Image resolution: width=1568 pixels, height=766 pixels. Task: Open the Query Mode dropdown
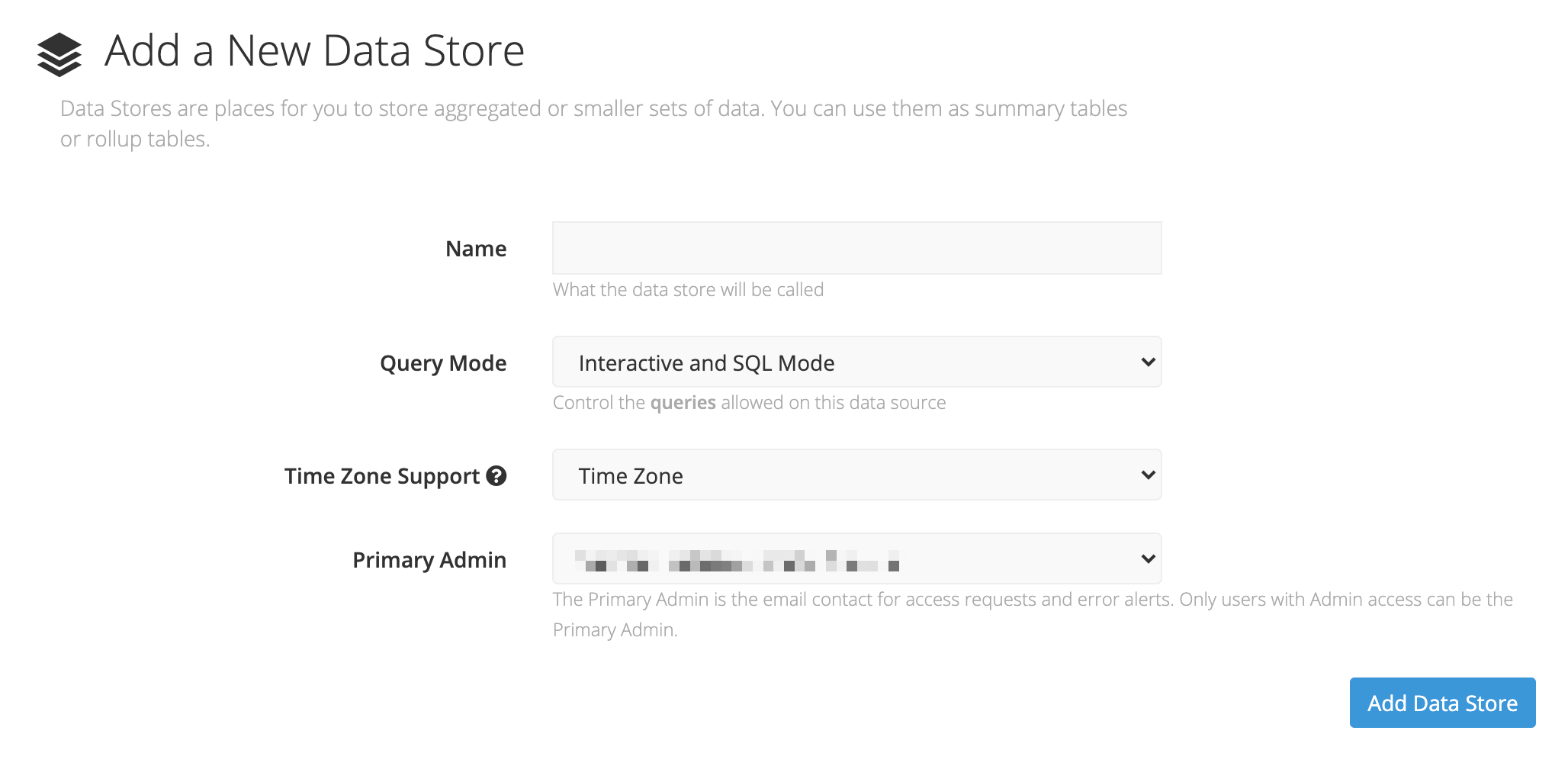[856, 362]
